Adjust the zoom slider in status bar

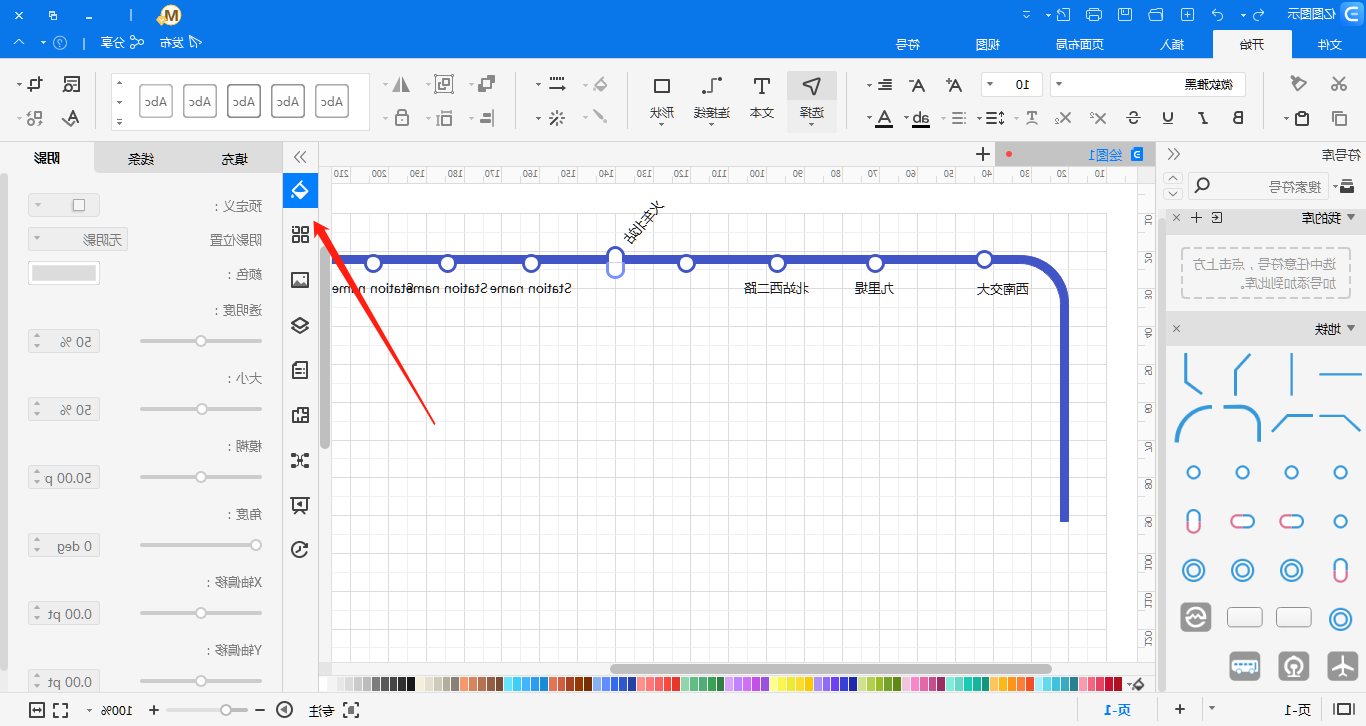(207, 710)
